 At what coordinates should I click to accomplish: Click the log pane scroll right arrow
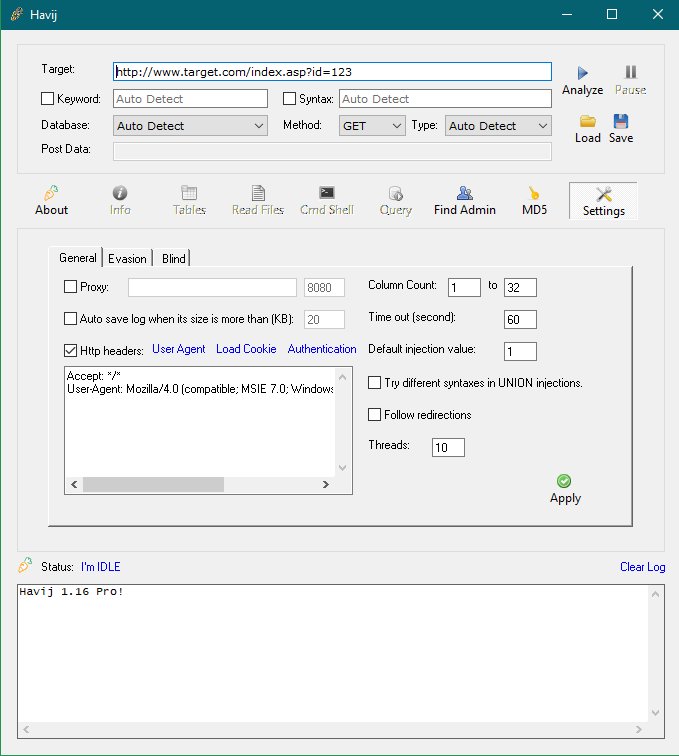pos(639,729)
